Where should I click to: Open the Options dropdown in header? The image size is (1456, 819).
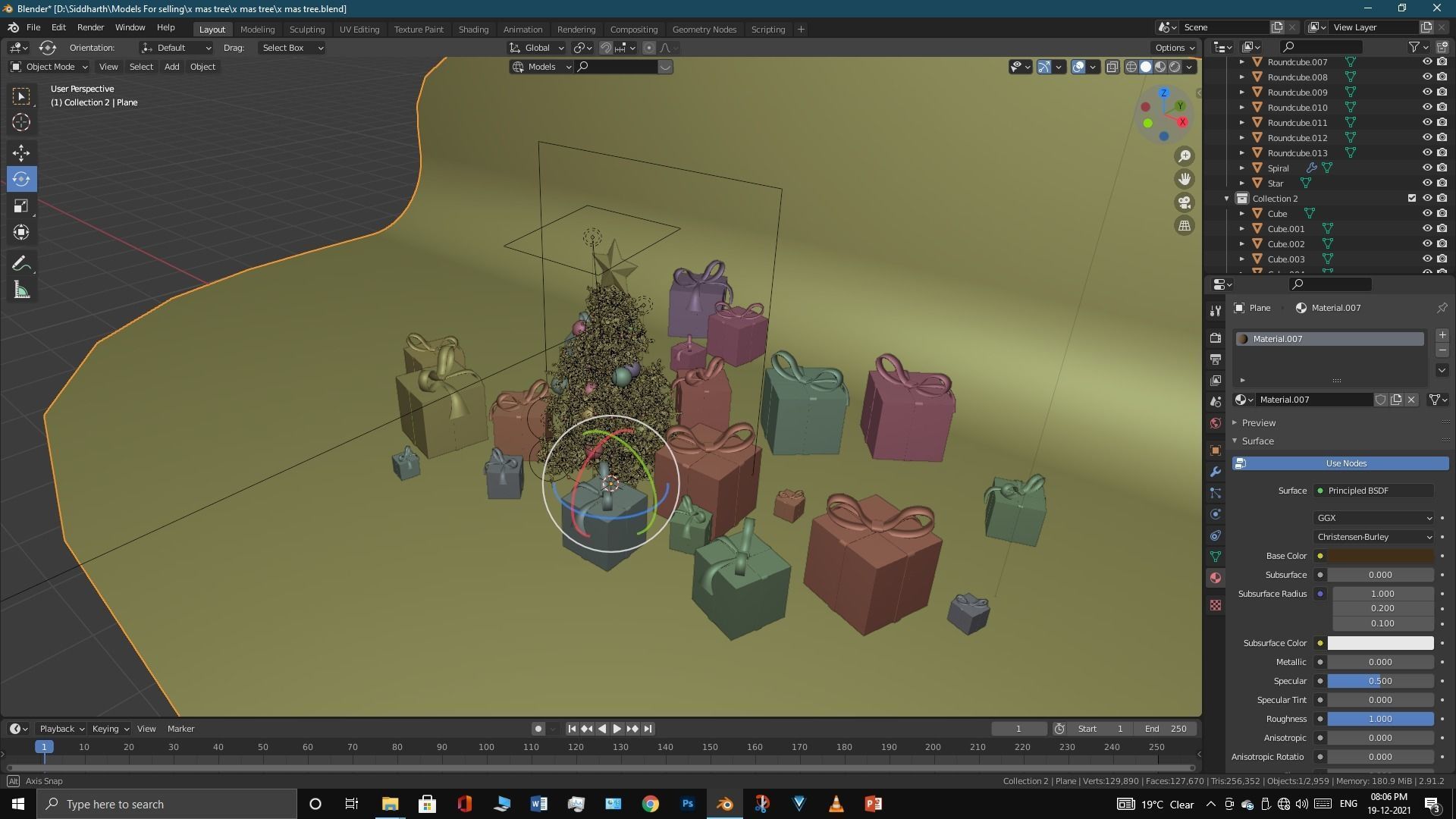click(x=1175, y=48)
